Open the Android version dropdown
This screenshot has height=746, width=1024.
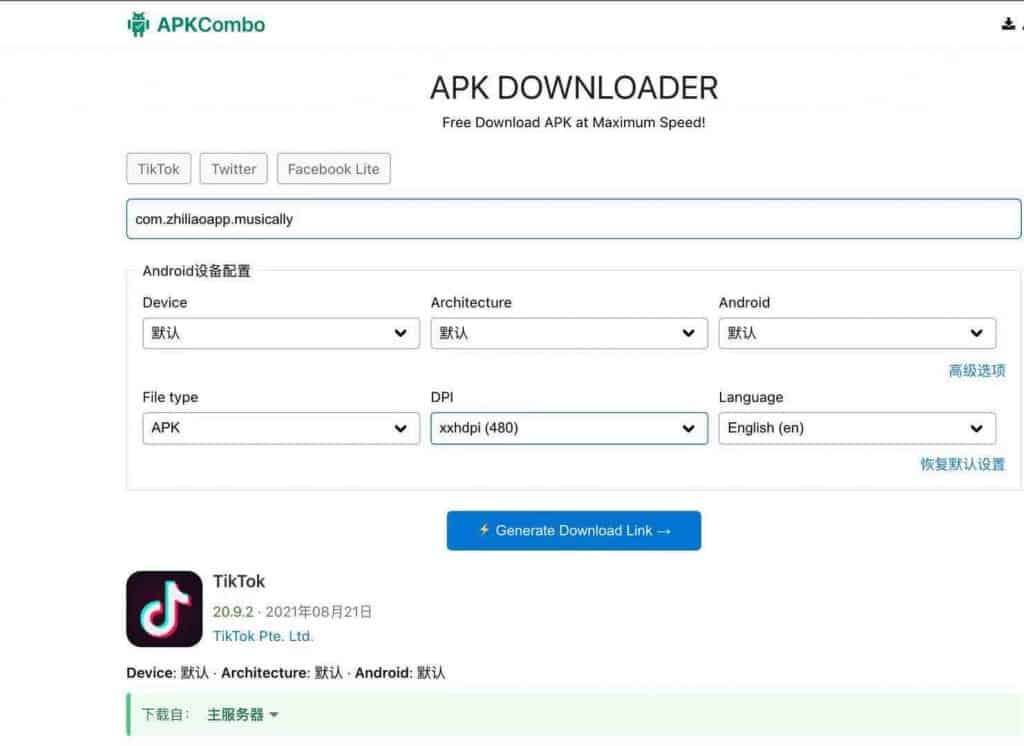point(857,333)
